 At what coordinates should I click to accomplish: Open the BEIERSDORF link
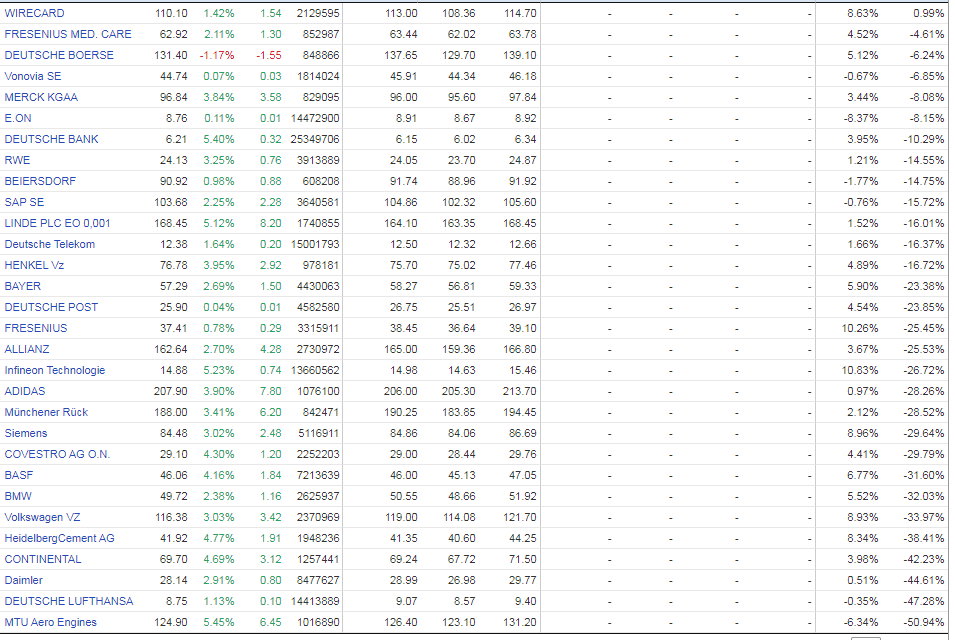40,181
